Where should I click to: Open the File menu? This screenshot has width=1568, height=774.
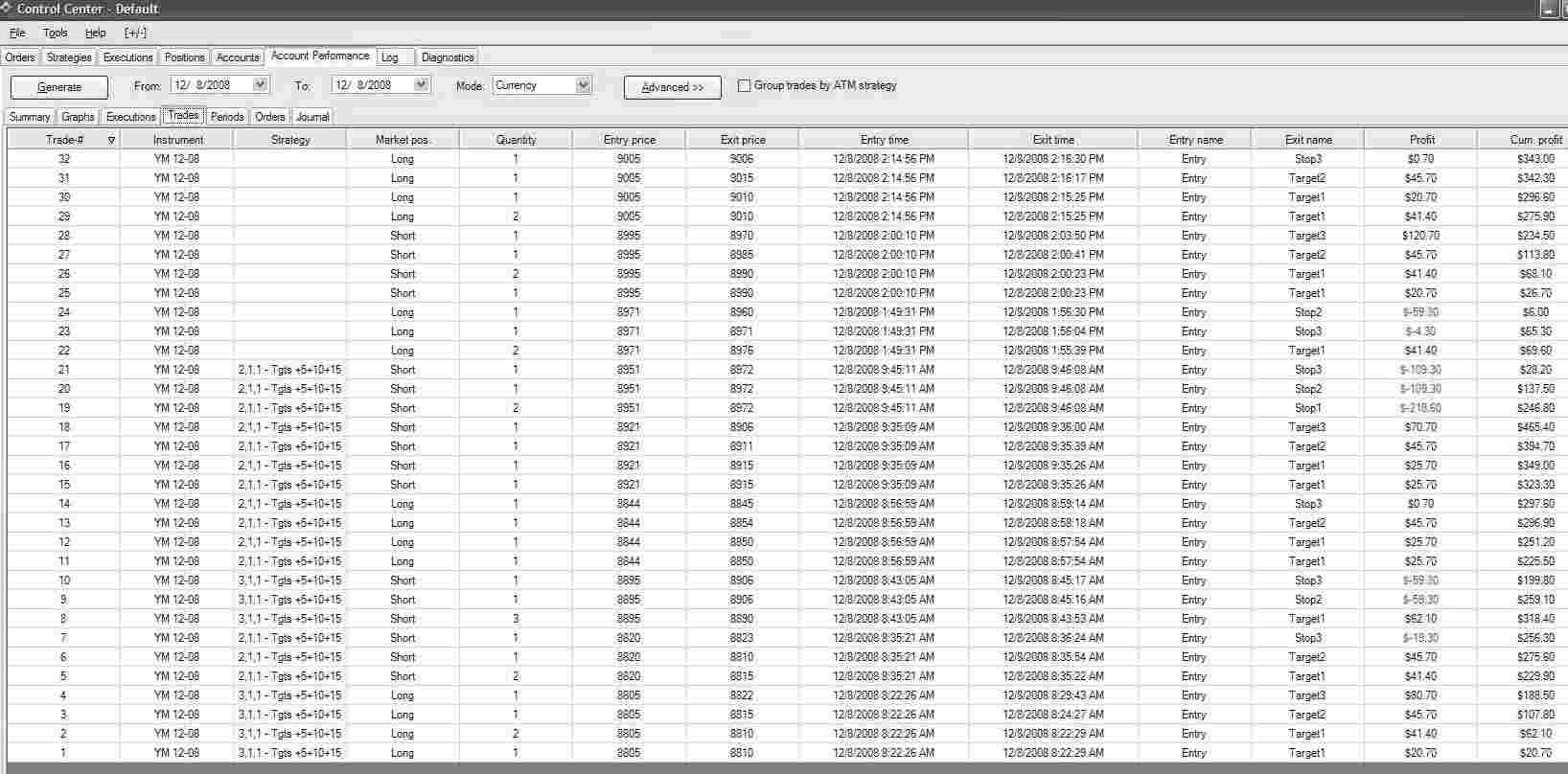(x=17, y=33)
